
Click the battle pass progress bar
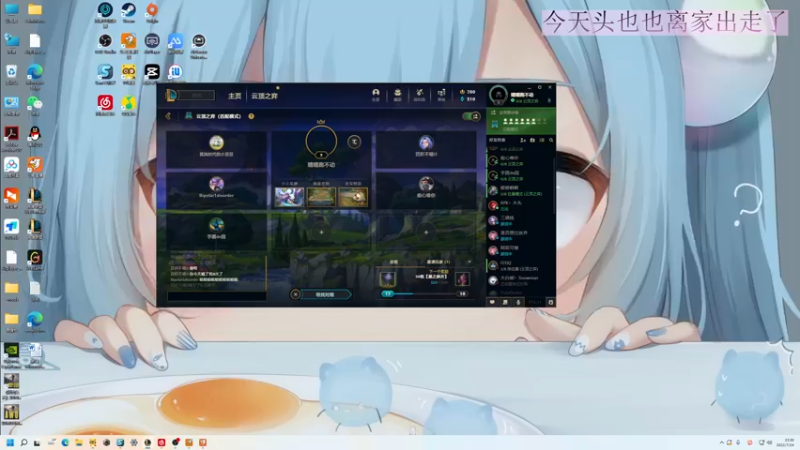[x=424, y=294]
